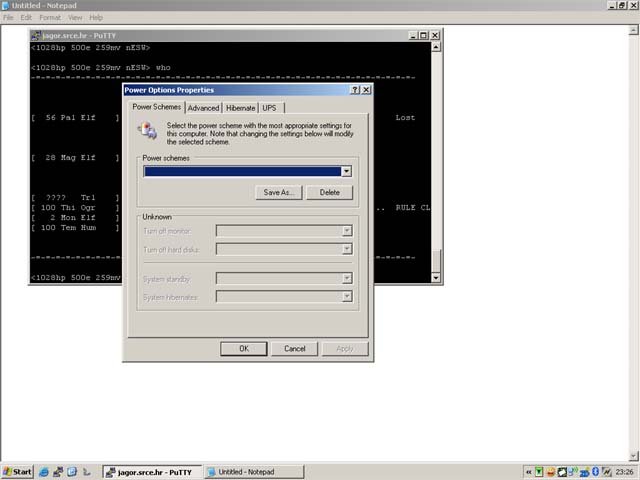Close the Power Options Properties dialog
The width and height of the screenshot is (640, 480).
coord(366,90)
